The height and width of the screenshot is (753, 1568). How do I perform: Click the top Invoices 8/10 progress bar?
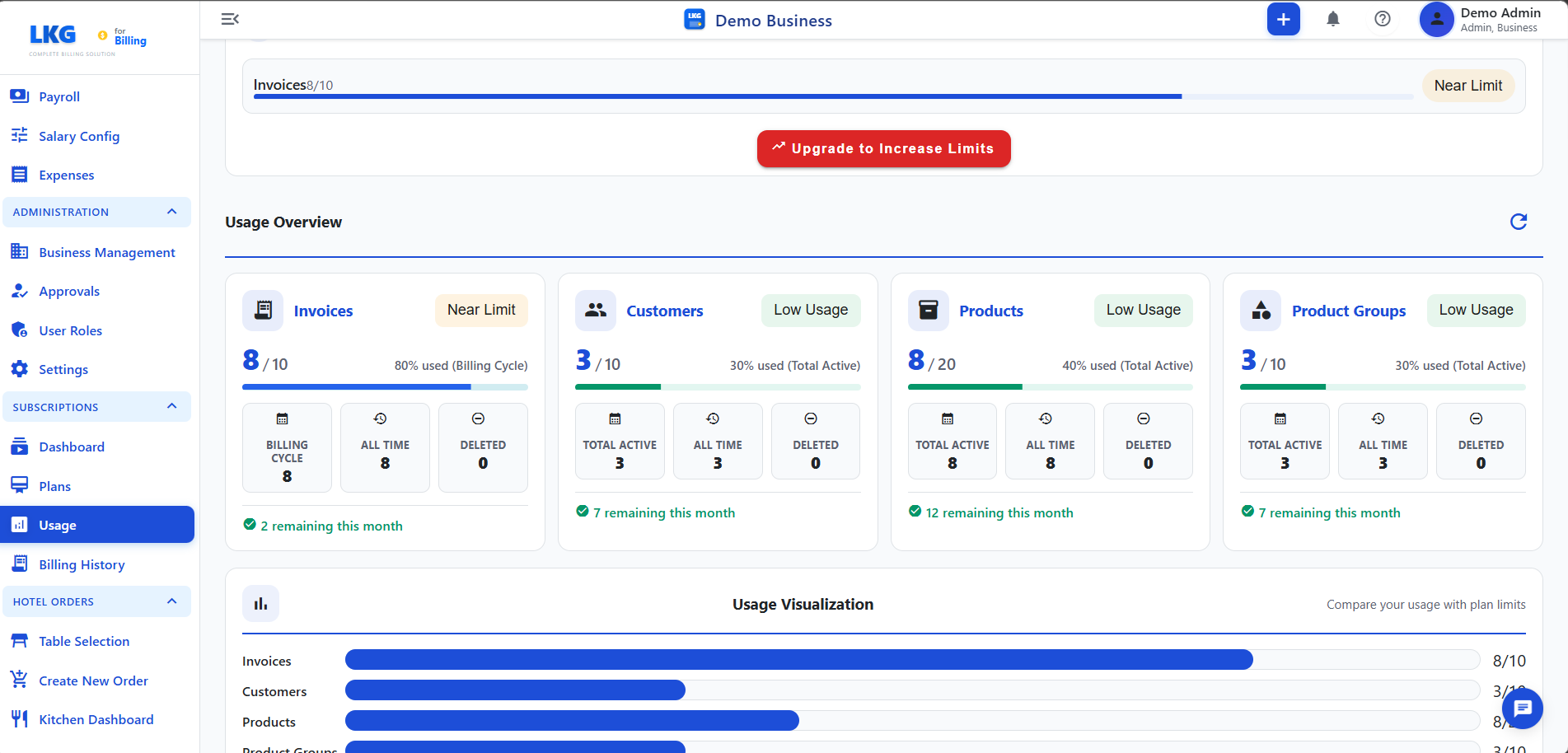click(833, 96)
